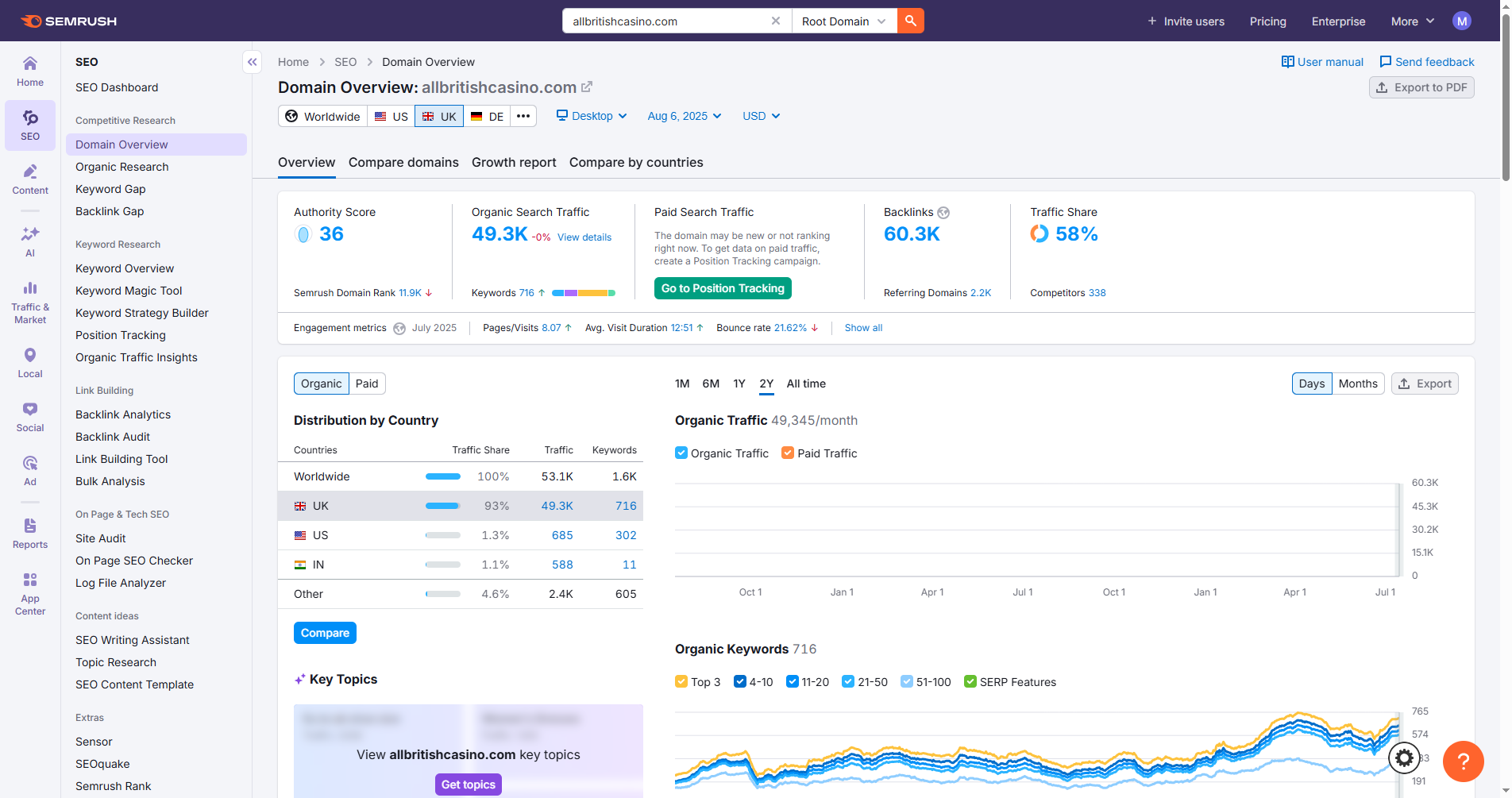The height and width of the screenshot is (798, 1512).
Task: Click the orange search magnifier button
Action: pyautogui.click(x=910, y=21)
